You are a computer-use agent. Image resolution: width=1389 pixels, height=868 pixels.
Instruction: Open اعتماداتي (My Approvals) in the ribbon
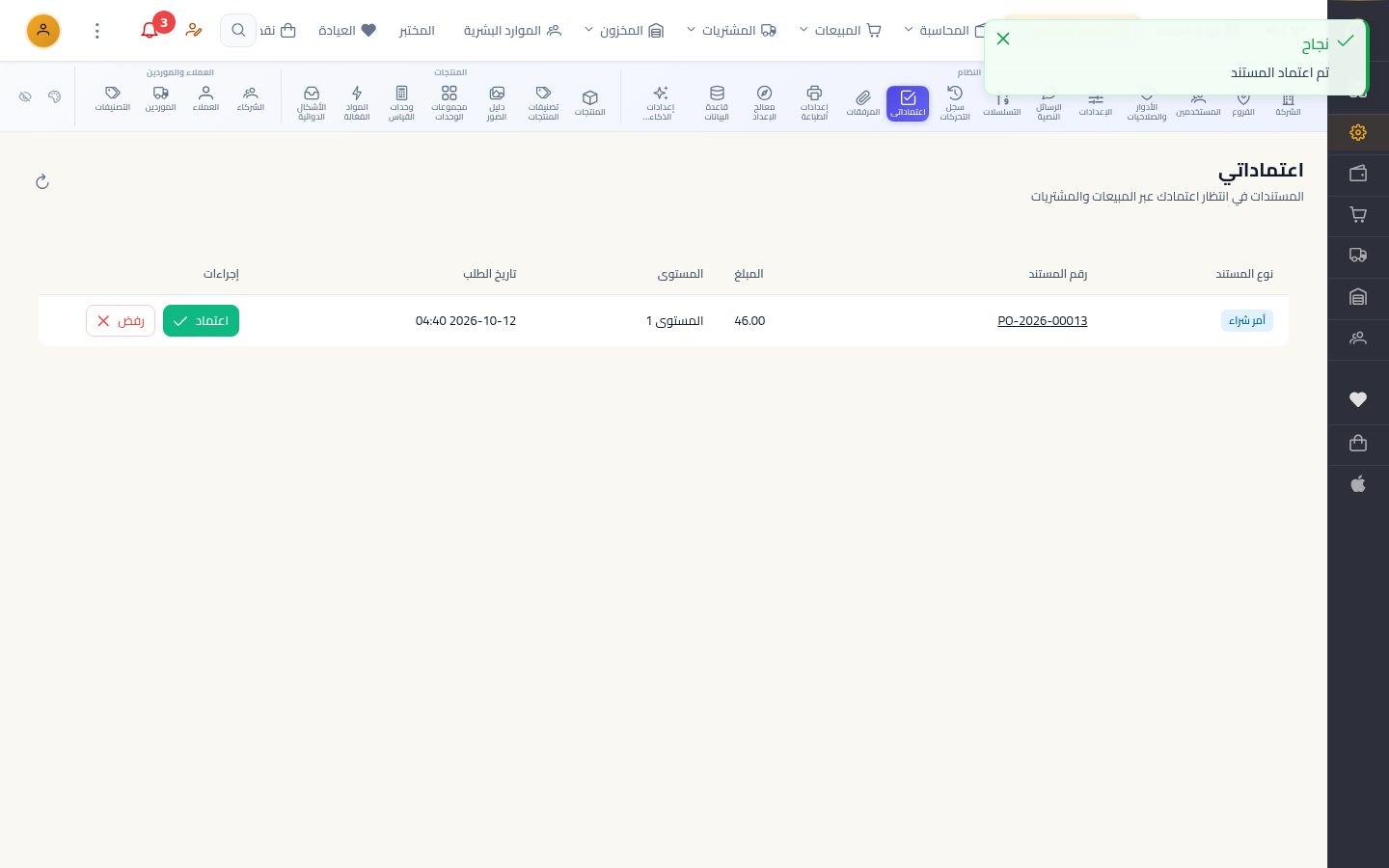pos(908,103)
